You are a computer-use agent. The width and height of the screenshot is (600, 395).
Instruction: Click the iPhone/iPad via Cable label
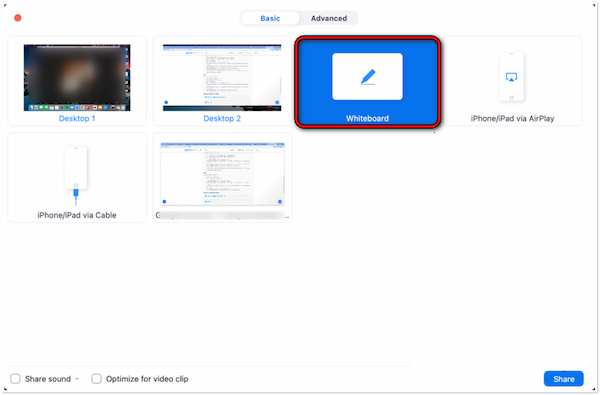(77, 215)
